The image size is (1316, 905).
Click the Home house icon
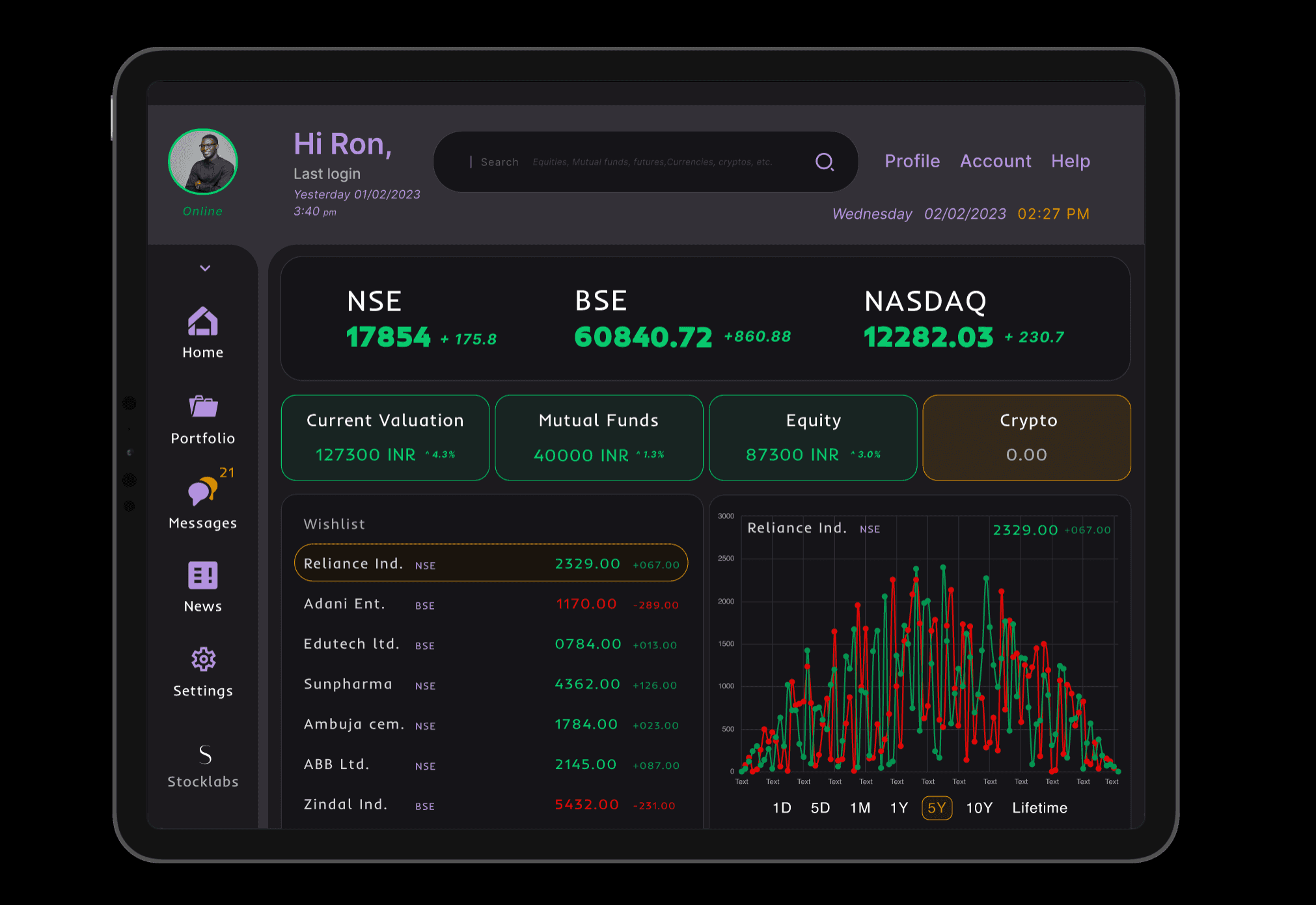[x=202, y=321]
